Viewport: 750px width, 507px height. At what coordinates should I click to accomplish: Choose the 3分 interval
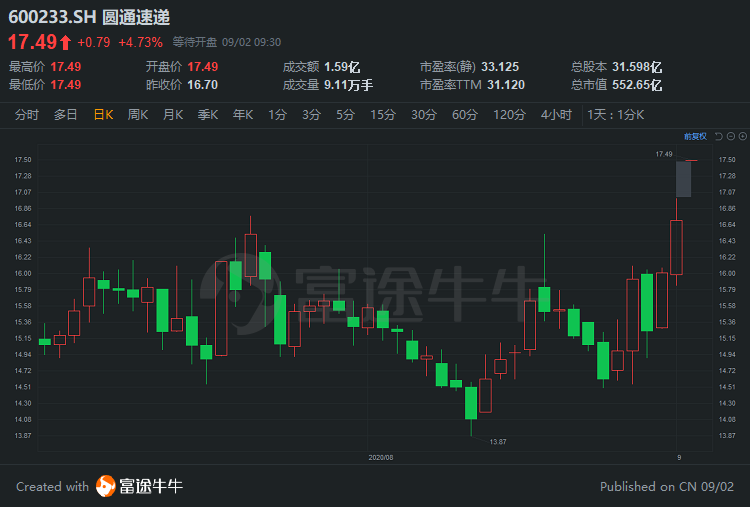(x=311, y=115)
